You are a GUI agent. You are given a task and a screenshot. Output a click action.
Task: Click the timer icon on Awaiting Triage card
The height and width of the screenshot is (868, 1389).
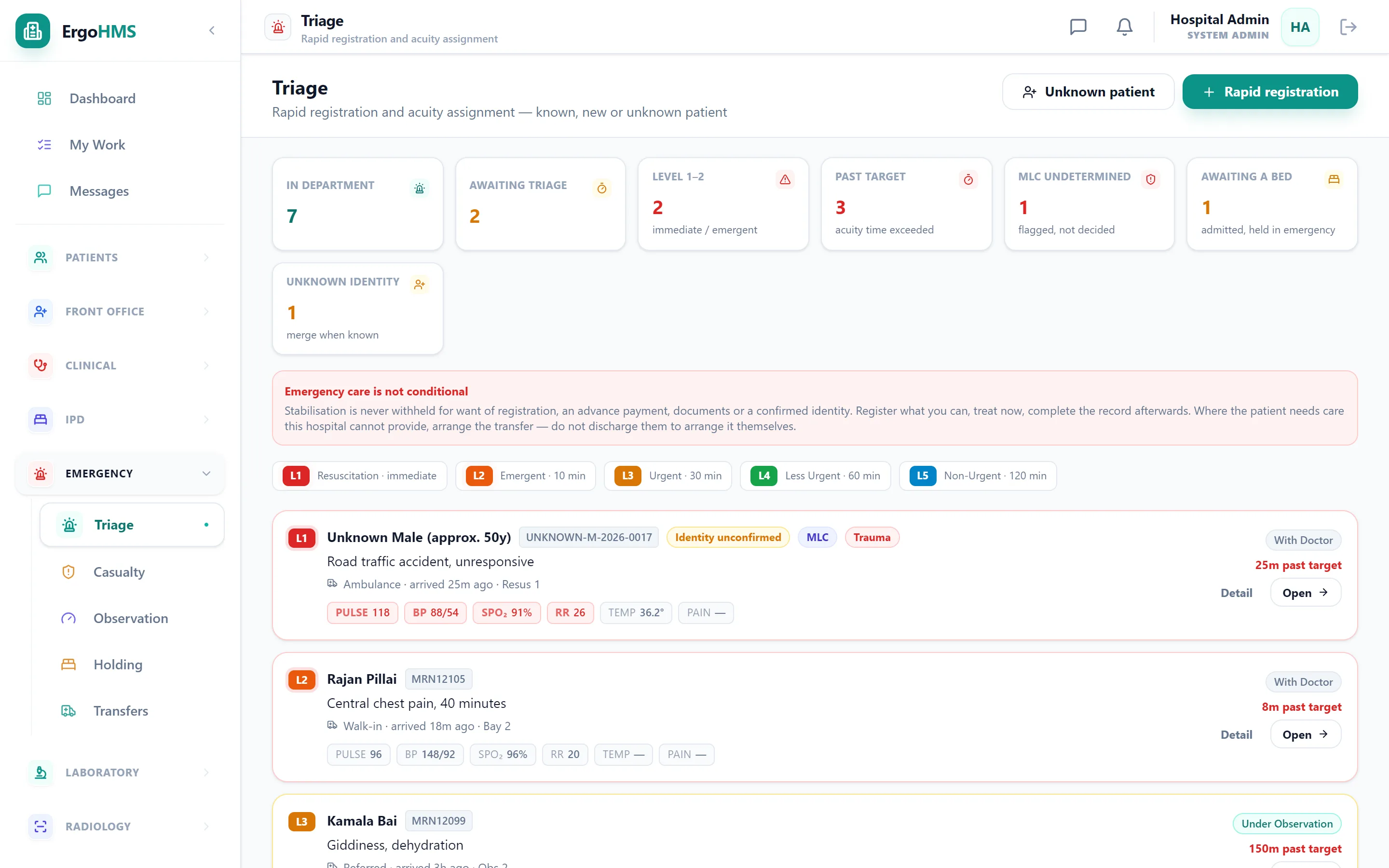pos(601,188)
